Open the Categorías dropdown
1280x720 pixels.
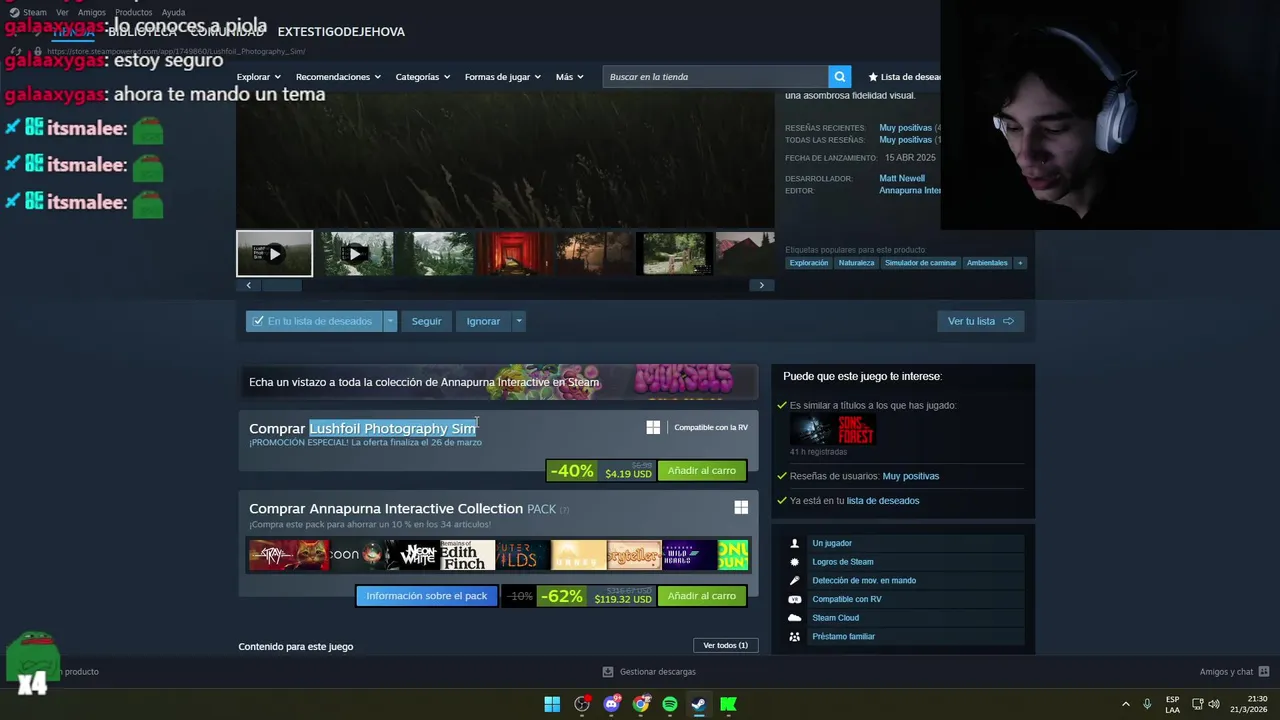coord(422,77)
